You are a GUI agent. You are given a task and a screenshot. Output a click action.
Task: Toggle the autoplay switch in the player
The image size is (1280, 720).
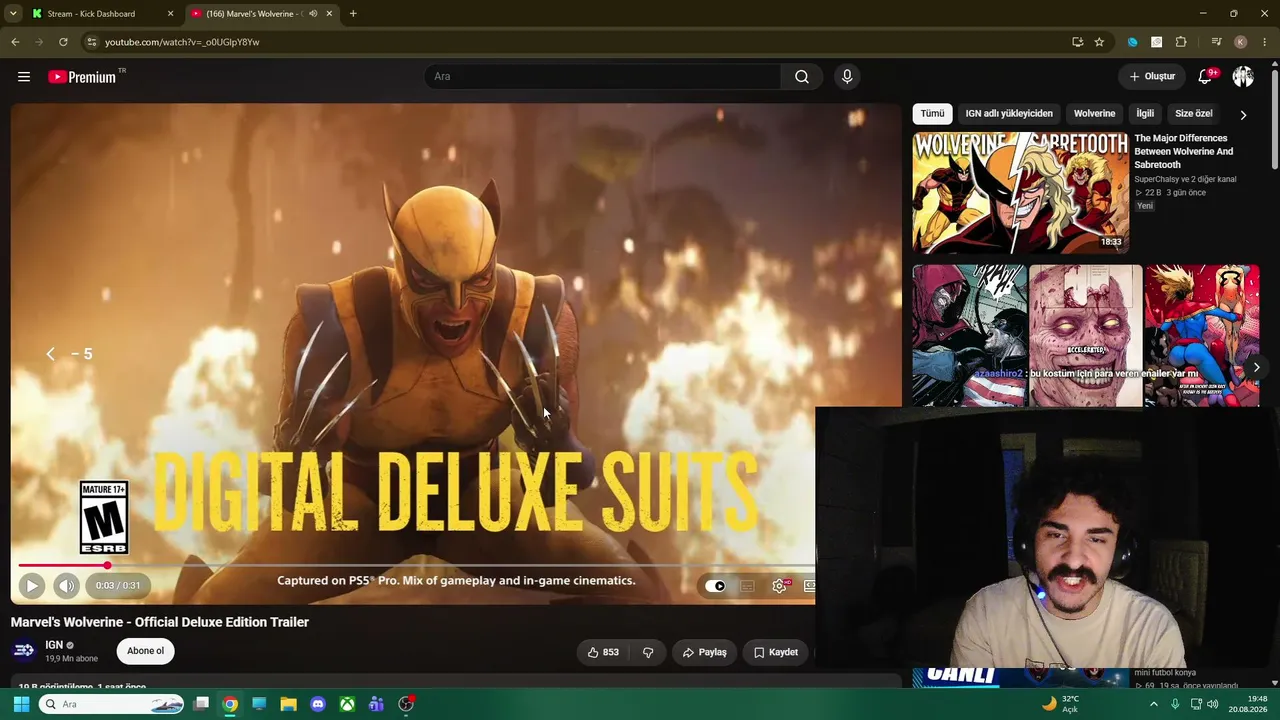point(715,586)
